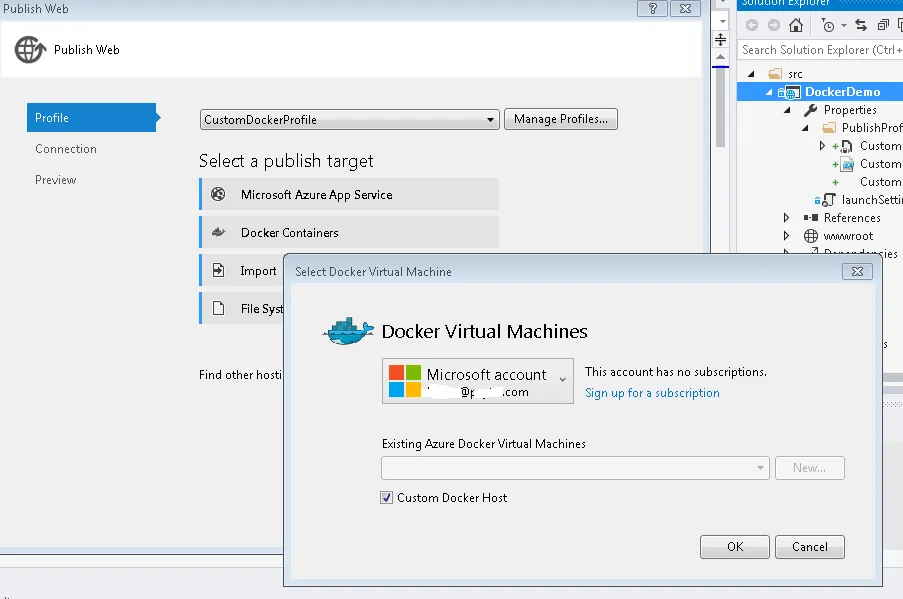The image size is (903, 599).
Task: Click the Docker whale logo in the dialog
Action: [348, 331]
